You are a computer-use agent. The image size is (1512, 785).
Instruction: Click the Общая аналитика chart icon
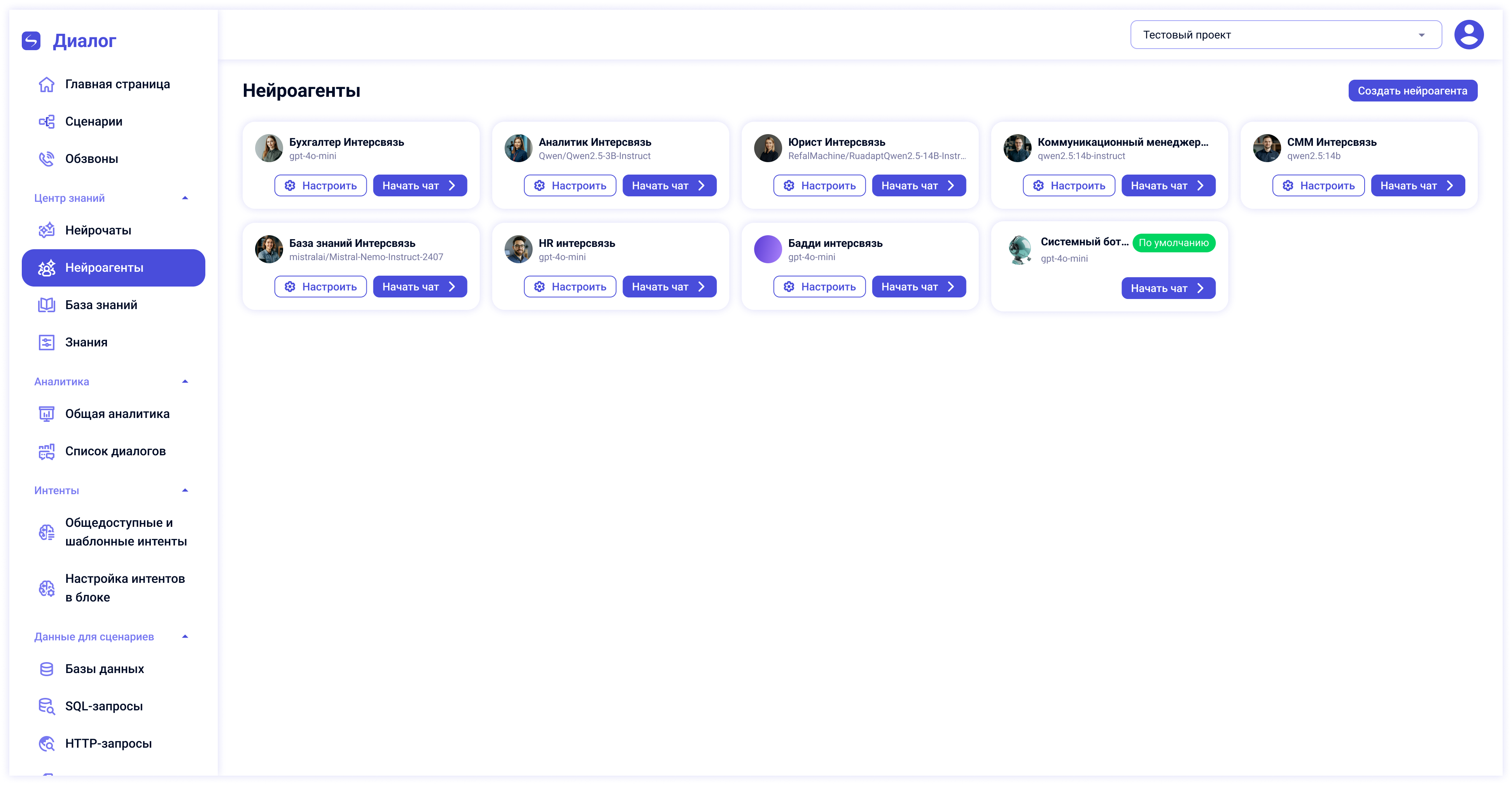tap(47, 414)
